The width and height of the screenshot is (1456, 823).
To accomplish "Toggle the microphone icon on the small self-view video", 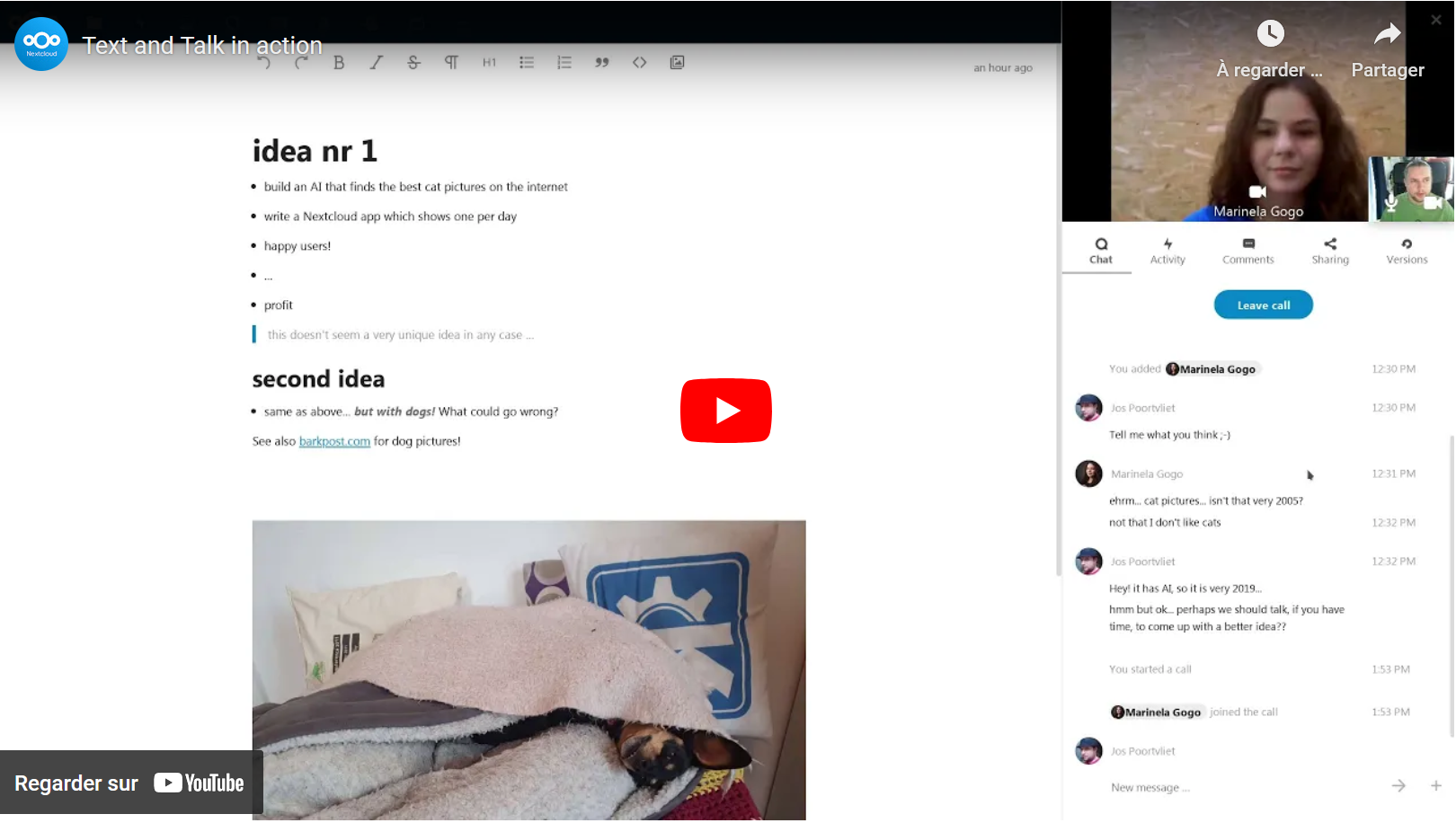I will [1390, 203].
